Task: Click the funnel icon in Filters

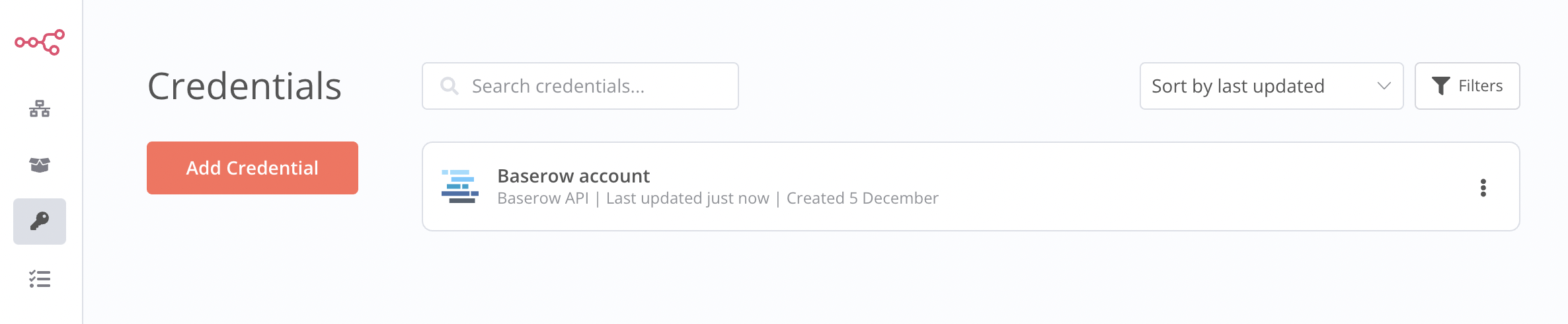Action: tap(1441, 86)
